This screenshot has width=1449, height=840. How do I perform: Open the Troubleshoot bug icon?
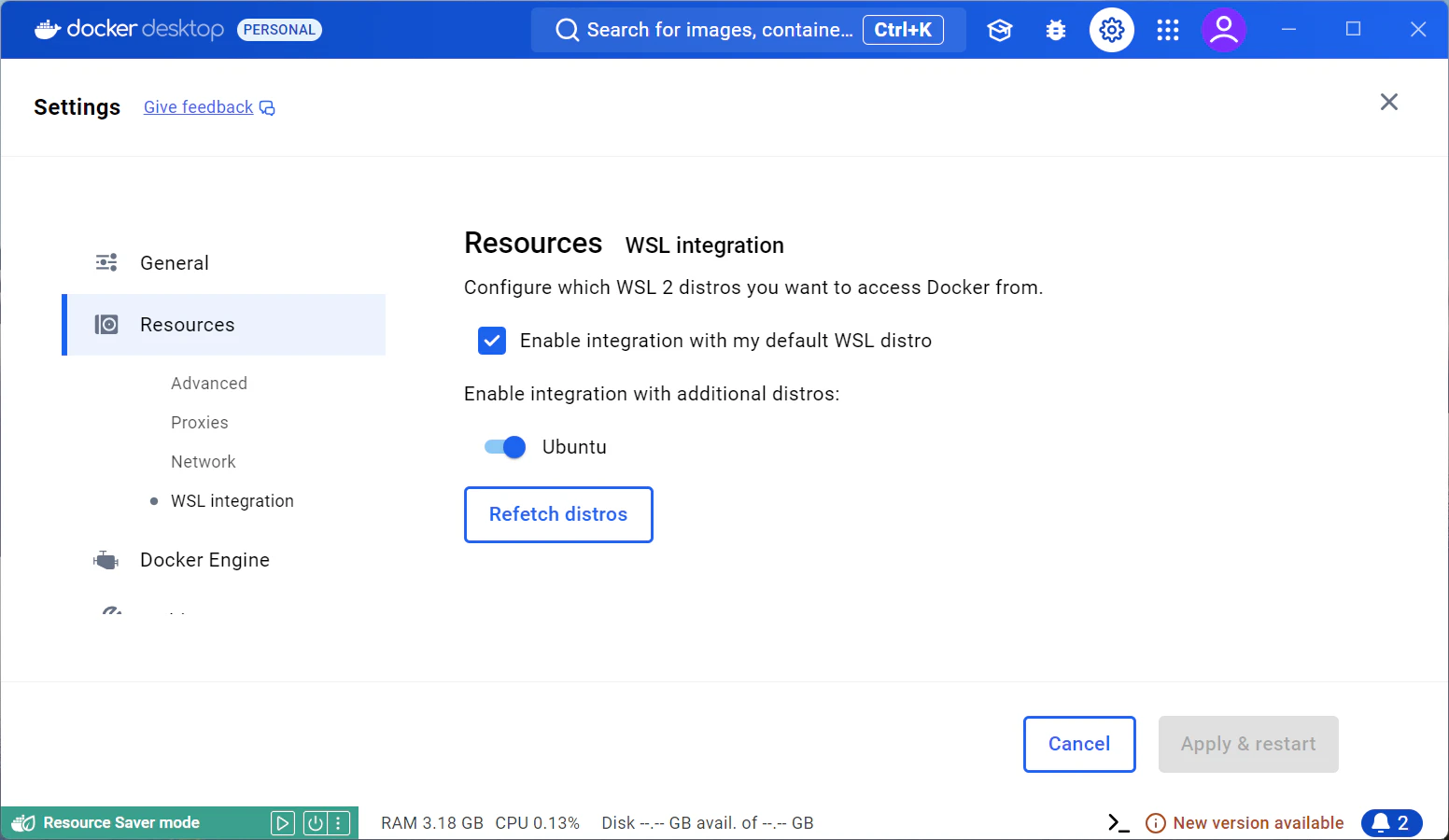point(1056,30)
